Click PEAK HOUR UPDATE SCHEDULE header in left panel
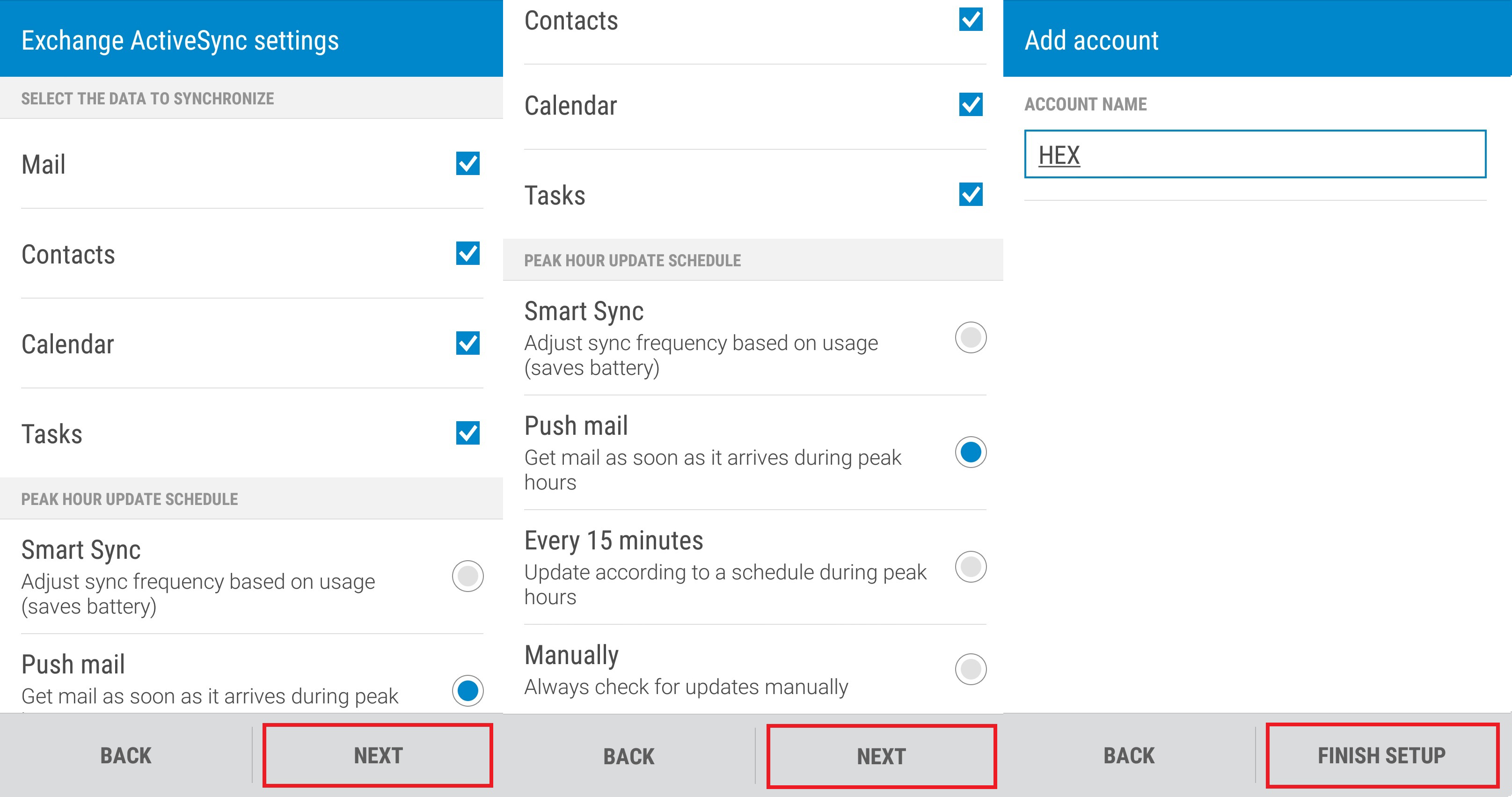 (129, 499)
